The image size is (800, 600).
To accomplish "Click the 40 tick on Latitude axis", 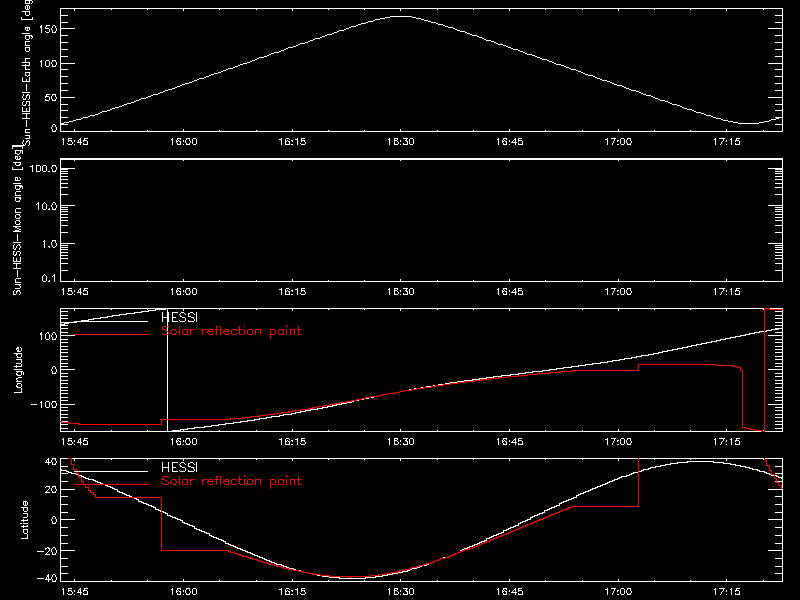I will 51,462.
